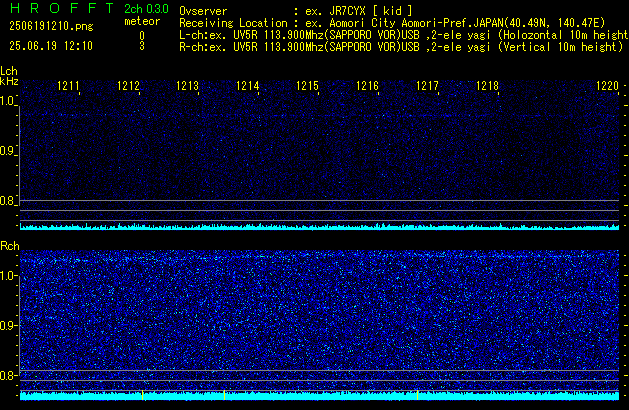Viewport: 629px width, 410px height.
Task: Select the file name 2506191210.png
Action: point(51,26)
